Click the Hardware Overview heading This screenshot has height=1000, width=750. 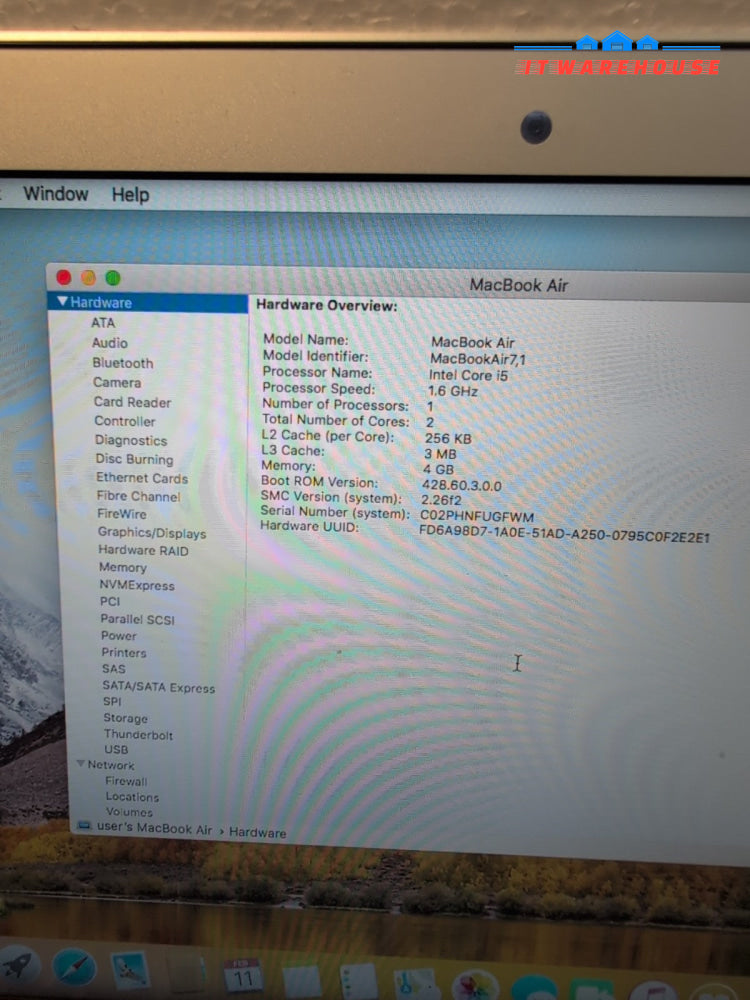point(327,305)
